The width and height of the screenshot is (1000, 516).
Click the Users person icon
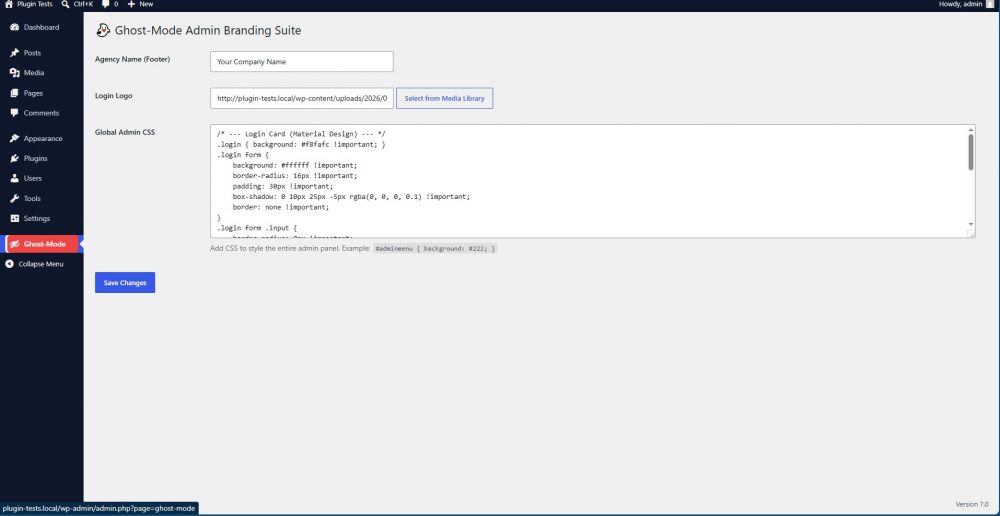(x=15, y=179)
